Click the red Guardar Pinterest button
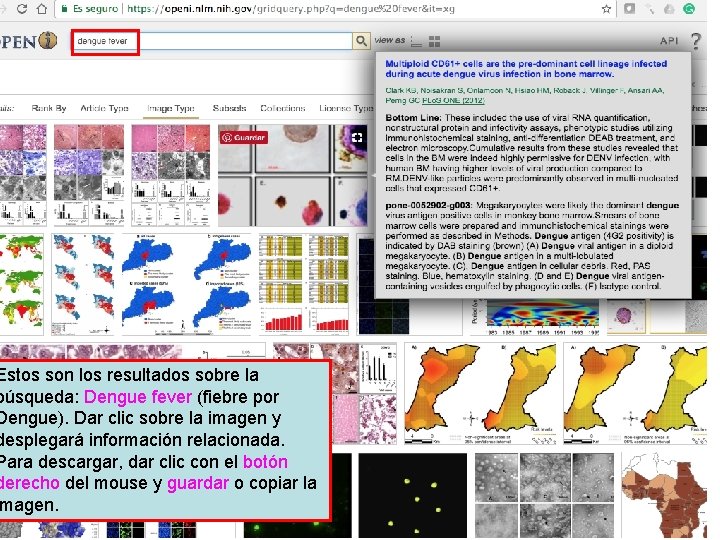The width and height of the screenshot is (720, 540). (x=243, y=137)
